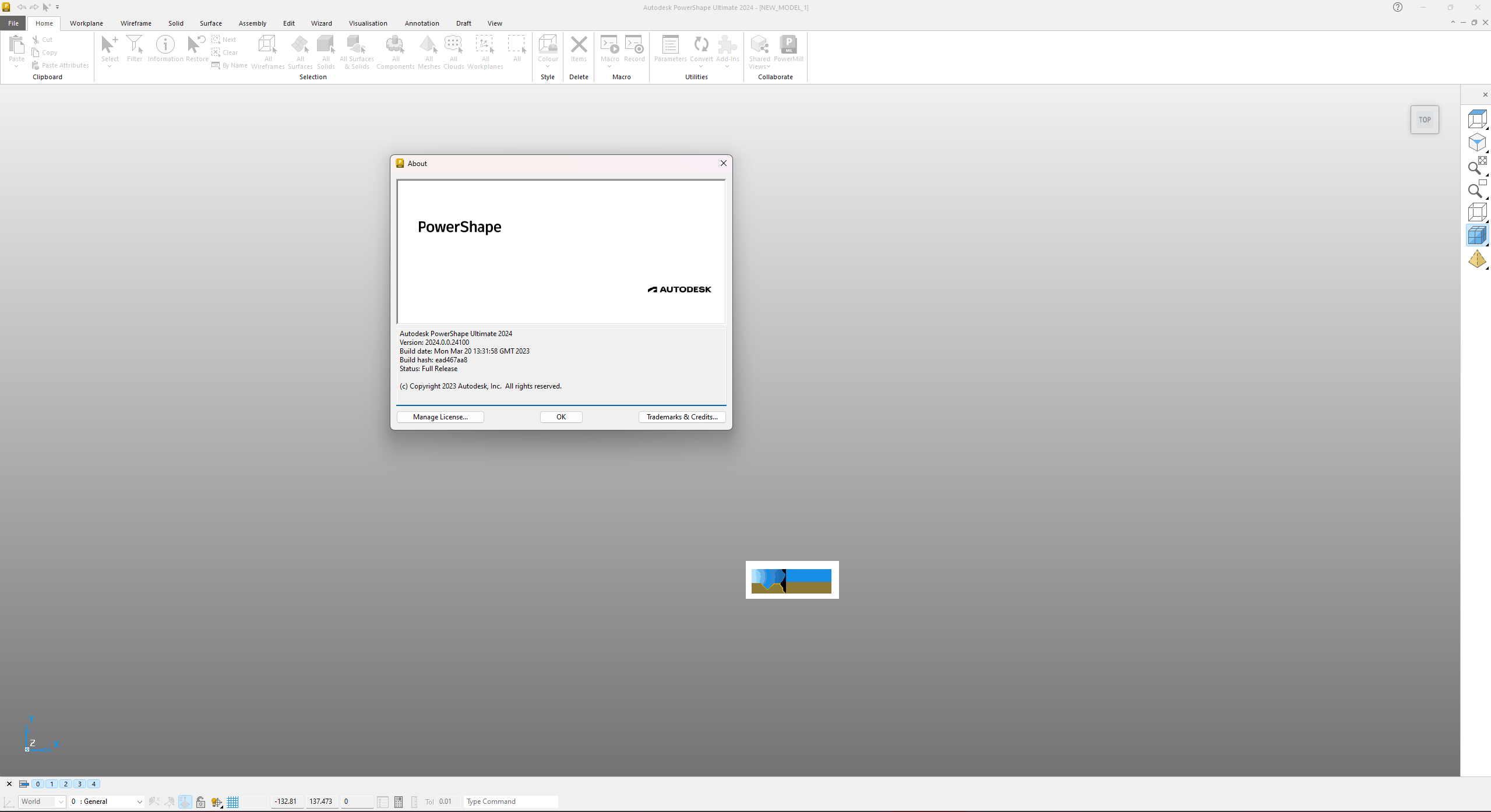The image size is (1491, 812).
Task: Open the Wireframe menu tab
Action: [136, 23]
